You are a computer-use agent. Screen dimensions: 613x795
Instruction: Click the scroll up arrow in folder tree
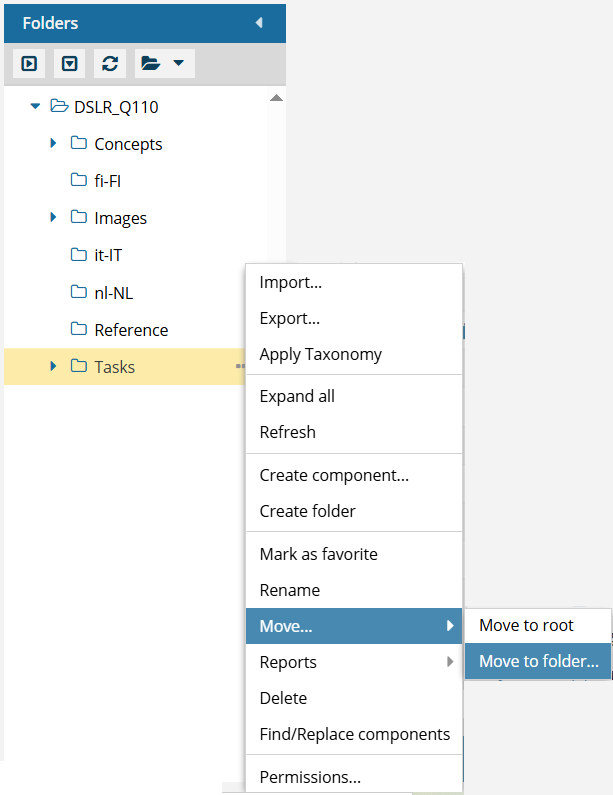coord(276,98)
